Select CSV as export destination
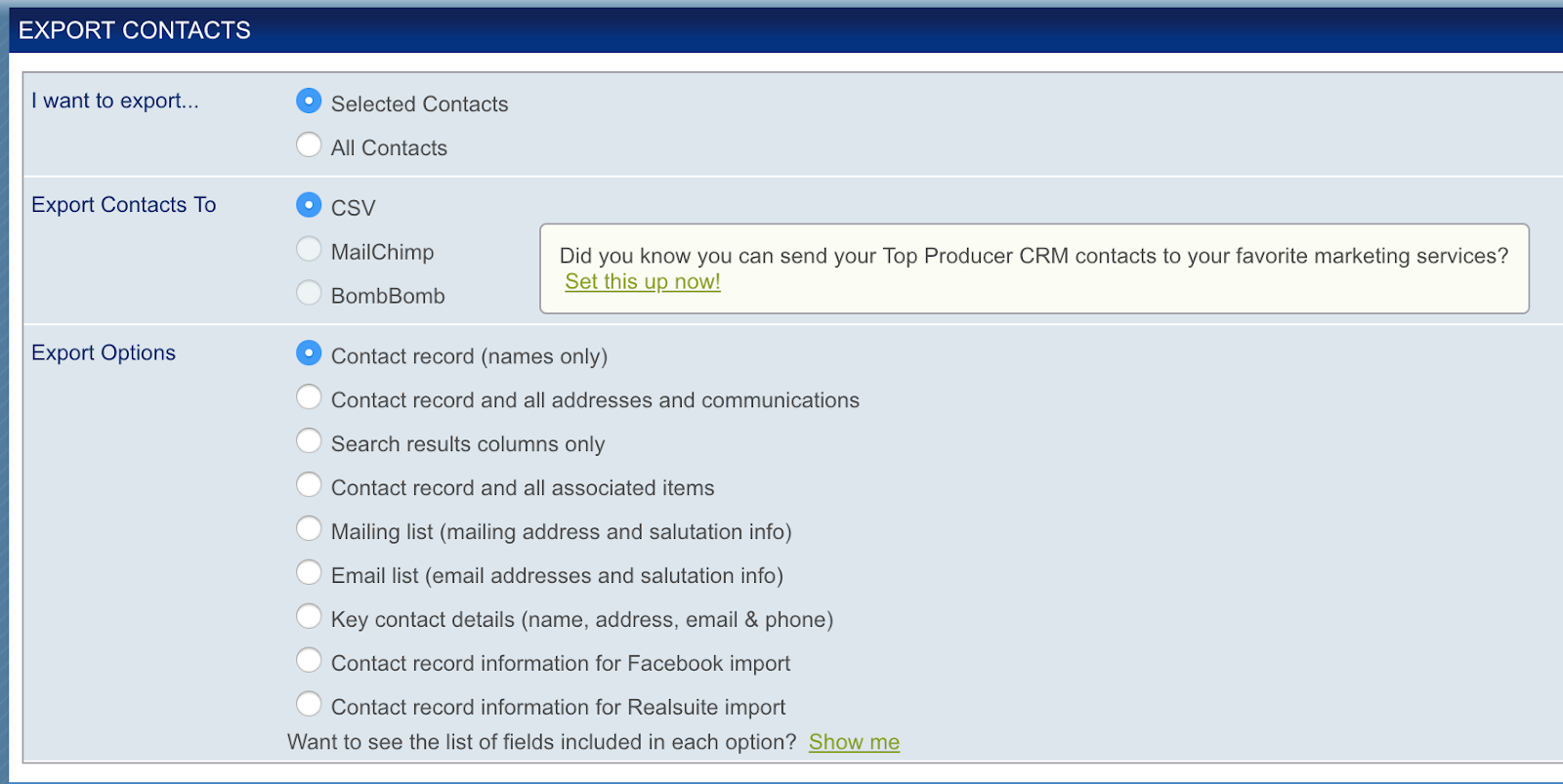Image resolution: width=1563 pixels, height=784 pixels. (309, 205)
